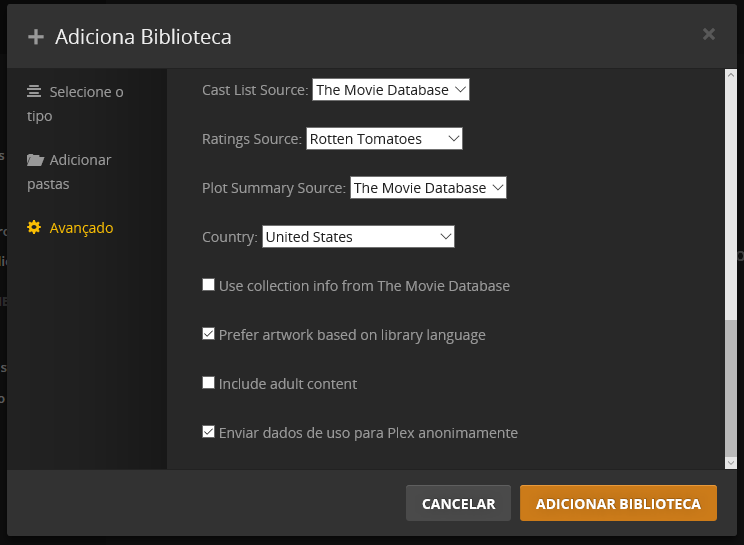Disable Enviar dados de uso para Plex
This screenshot has height=545, width=744.
point(209,432)
